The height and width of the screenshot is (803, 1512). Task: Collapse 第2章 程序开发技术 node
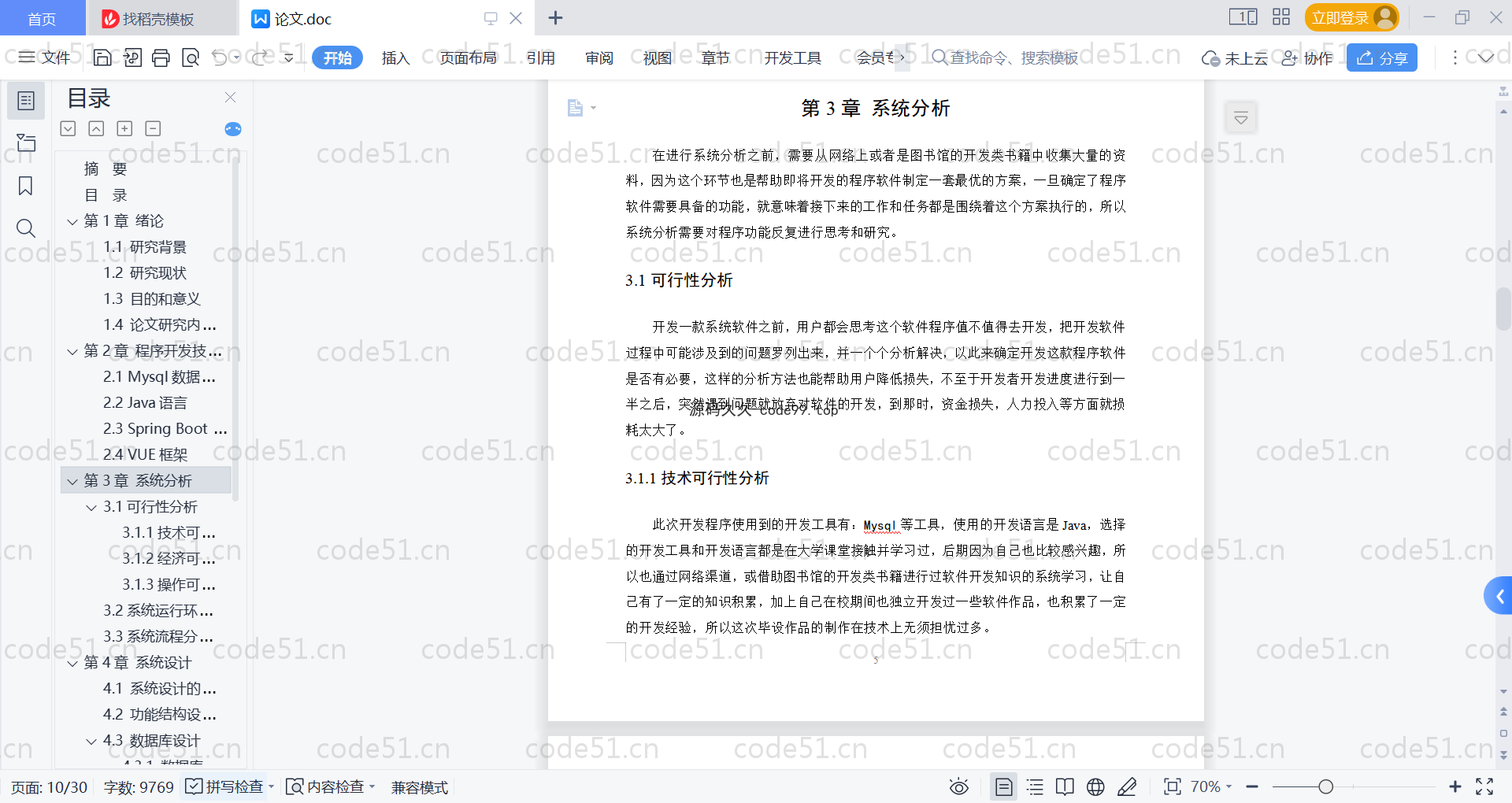click(72, 351)
